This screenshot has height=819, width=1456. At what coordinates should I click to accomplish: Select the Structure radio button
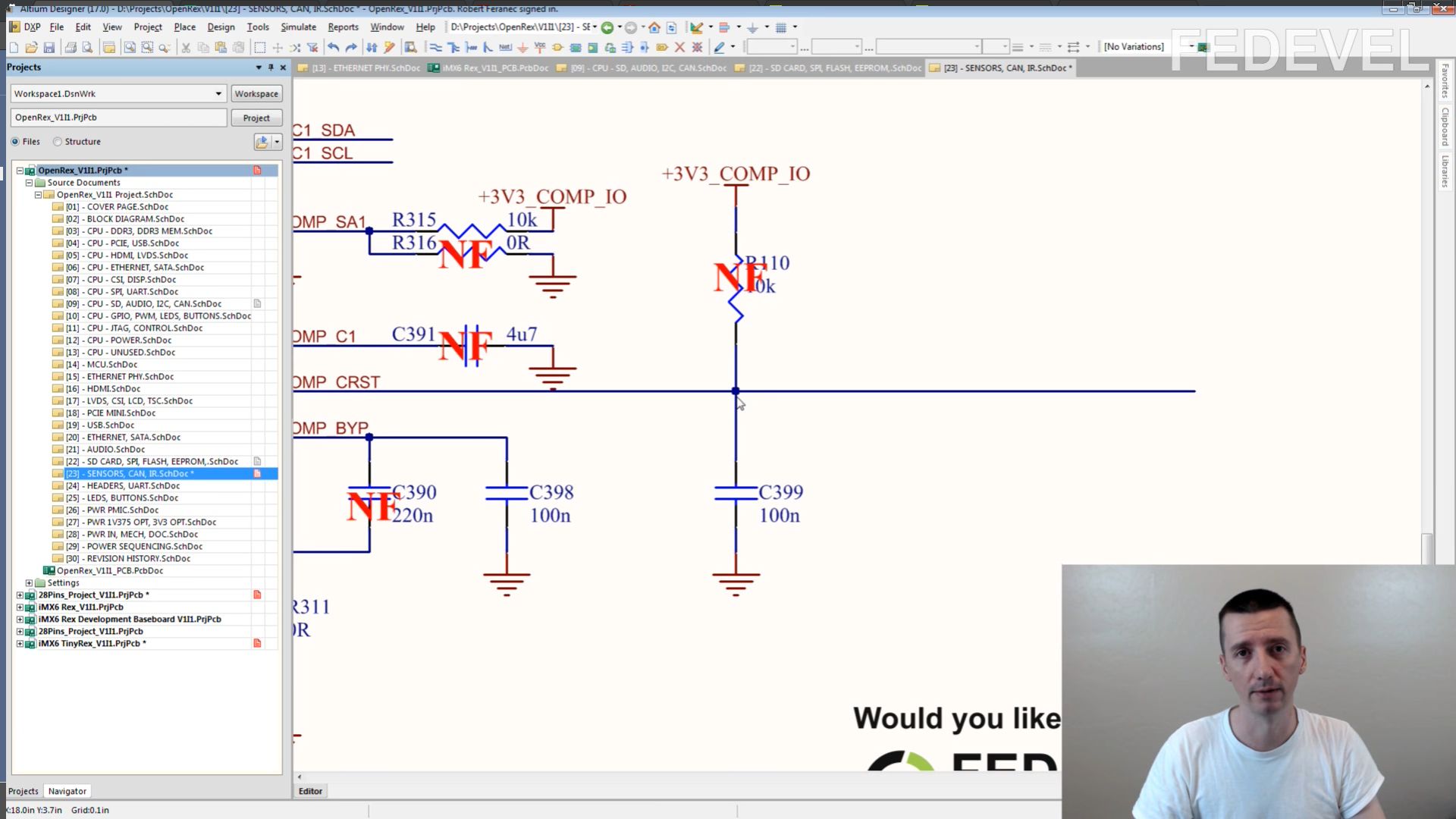coord(58,142)
